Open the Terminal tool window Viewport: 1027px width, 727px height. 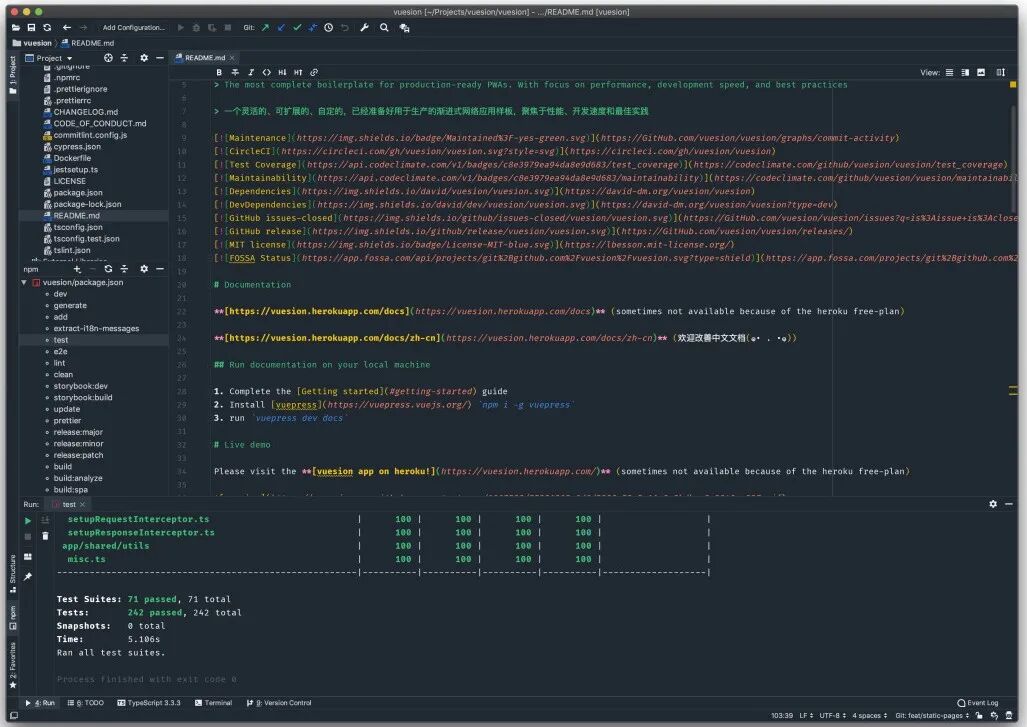(x=214, y=703)
